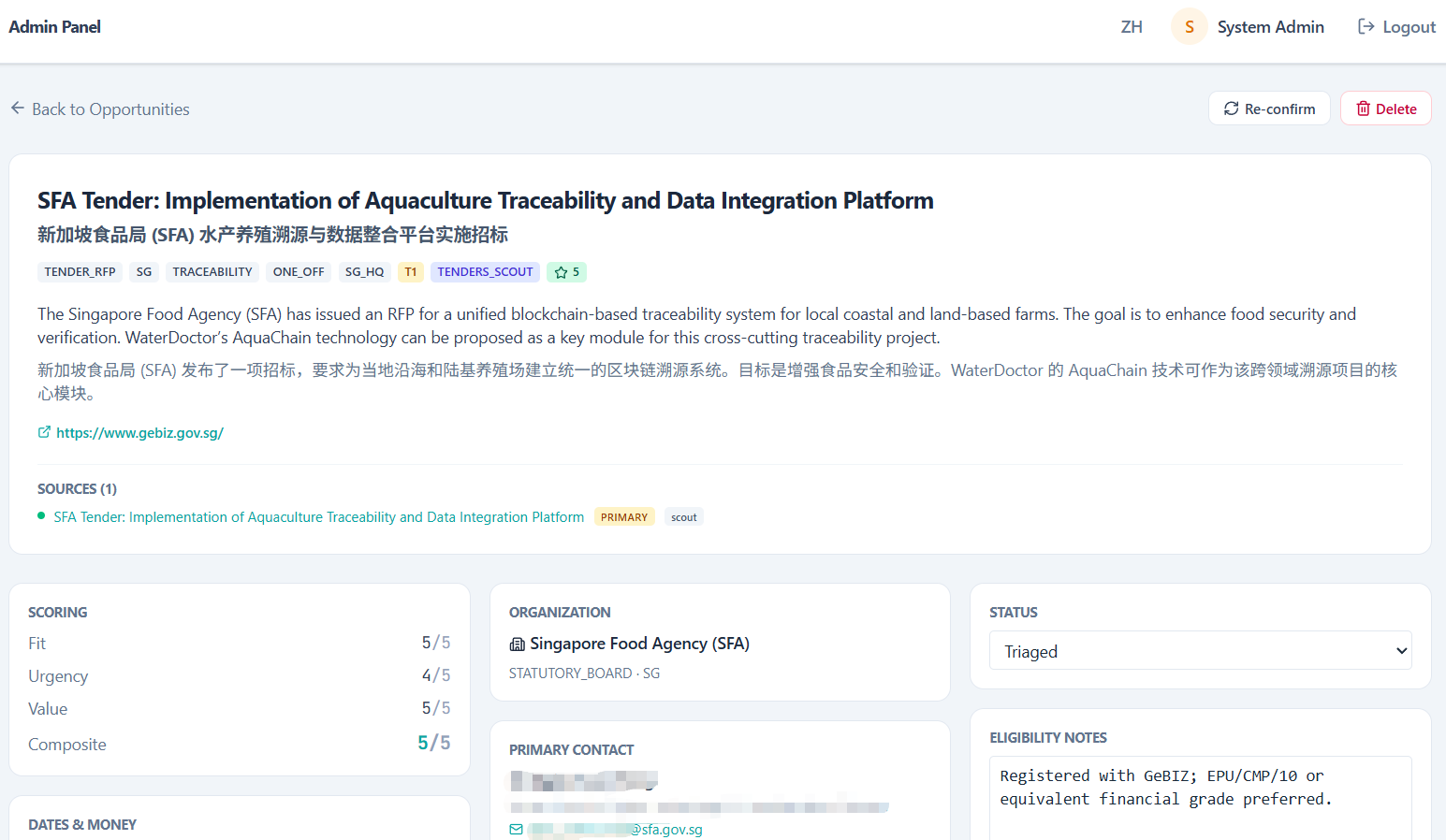Click the Admin Panel title

point(55,26)
